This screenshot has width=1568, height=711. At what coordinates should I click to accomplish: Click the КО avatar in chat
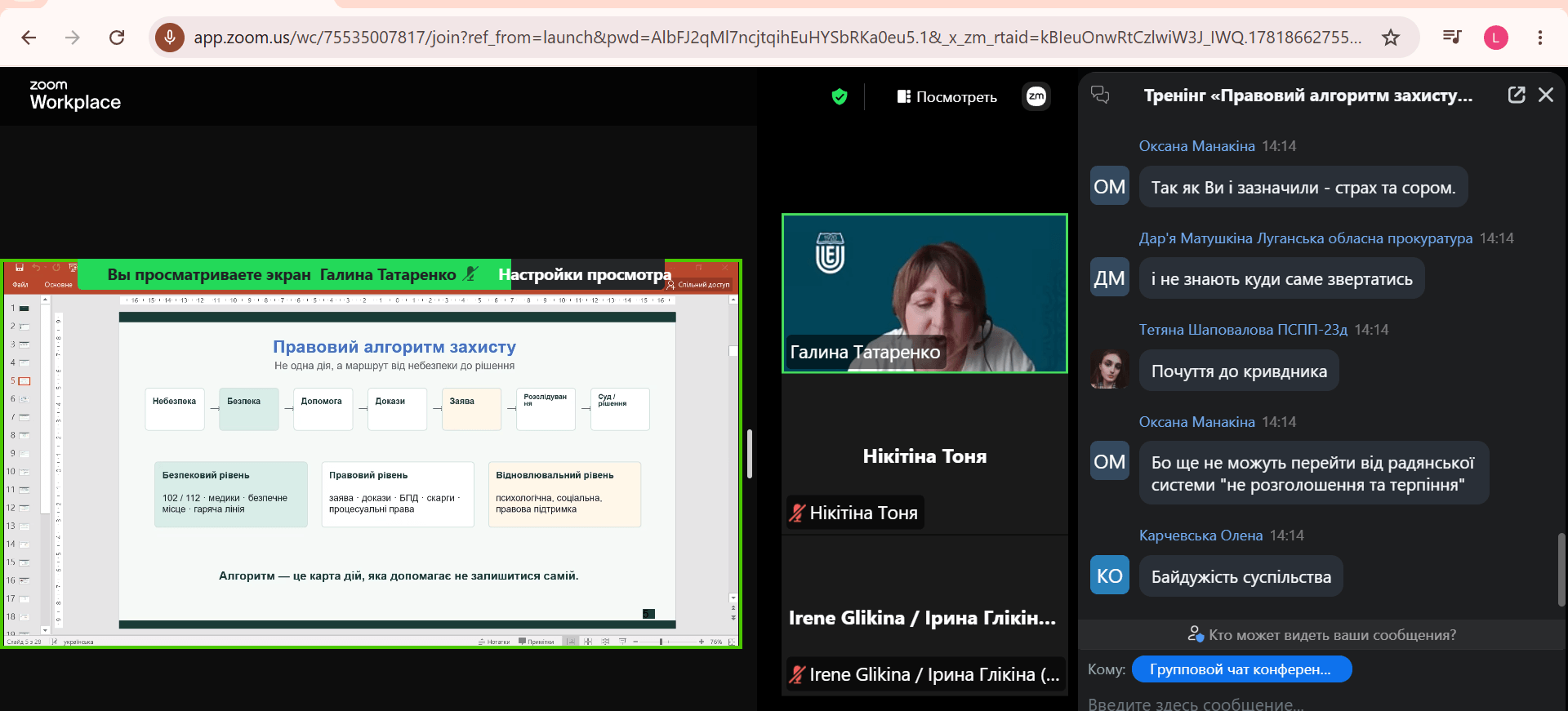click(x=1110, y=575)
